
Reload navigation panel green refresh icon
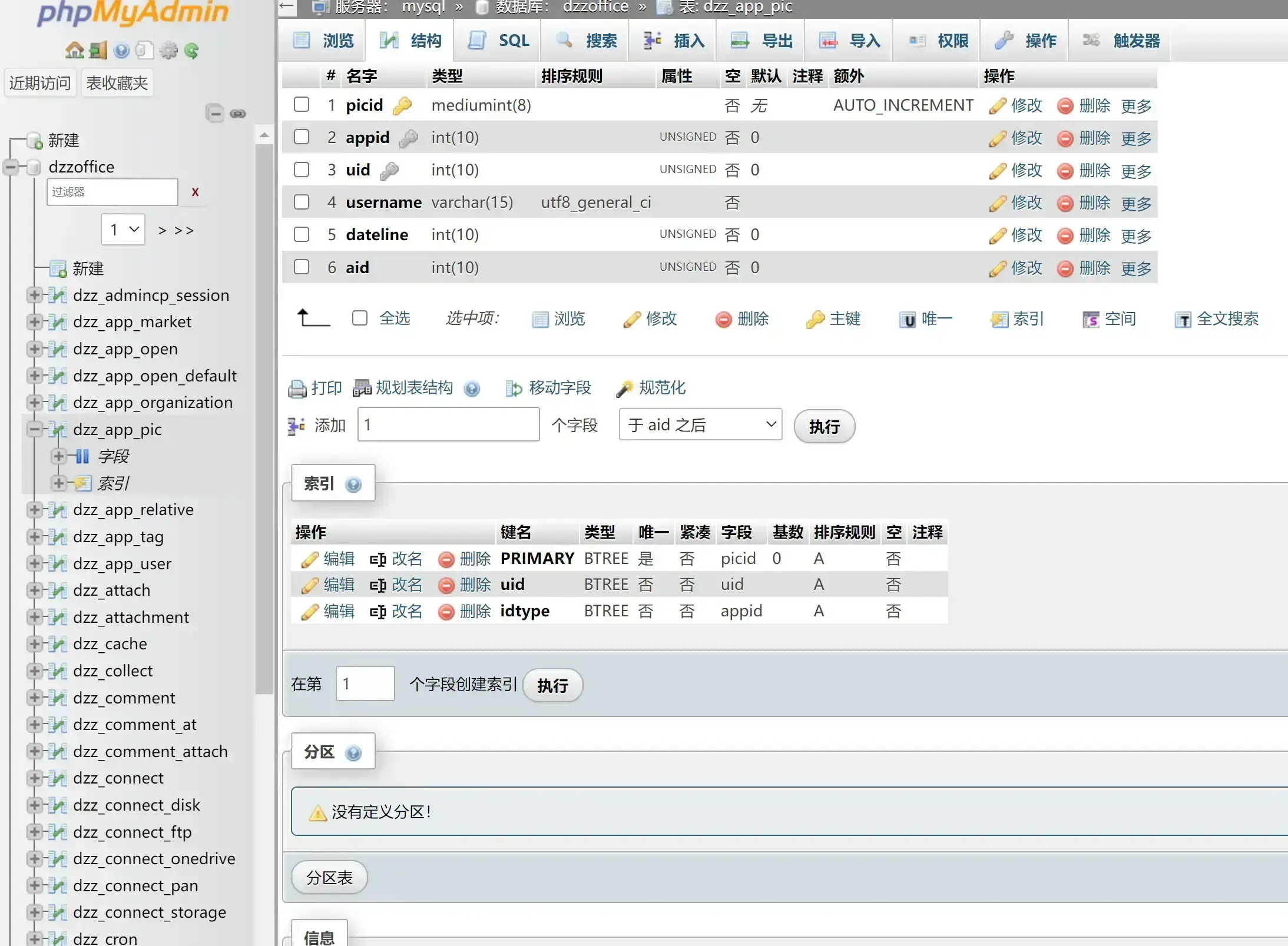coord(191,51)
